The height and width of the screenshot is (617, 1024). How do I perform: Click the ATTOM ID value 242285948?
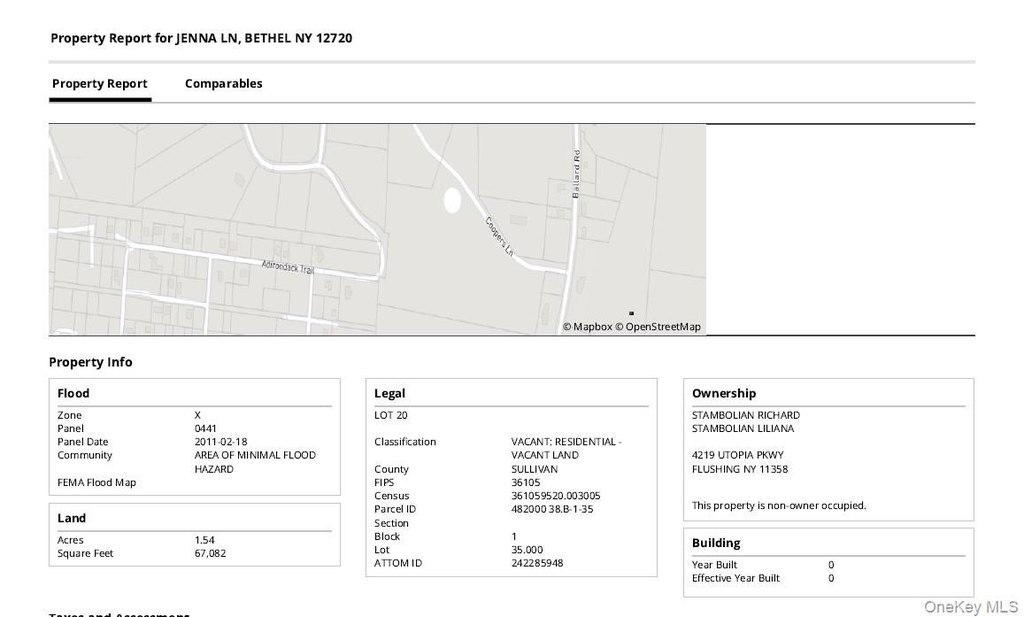537,563
